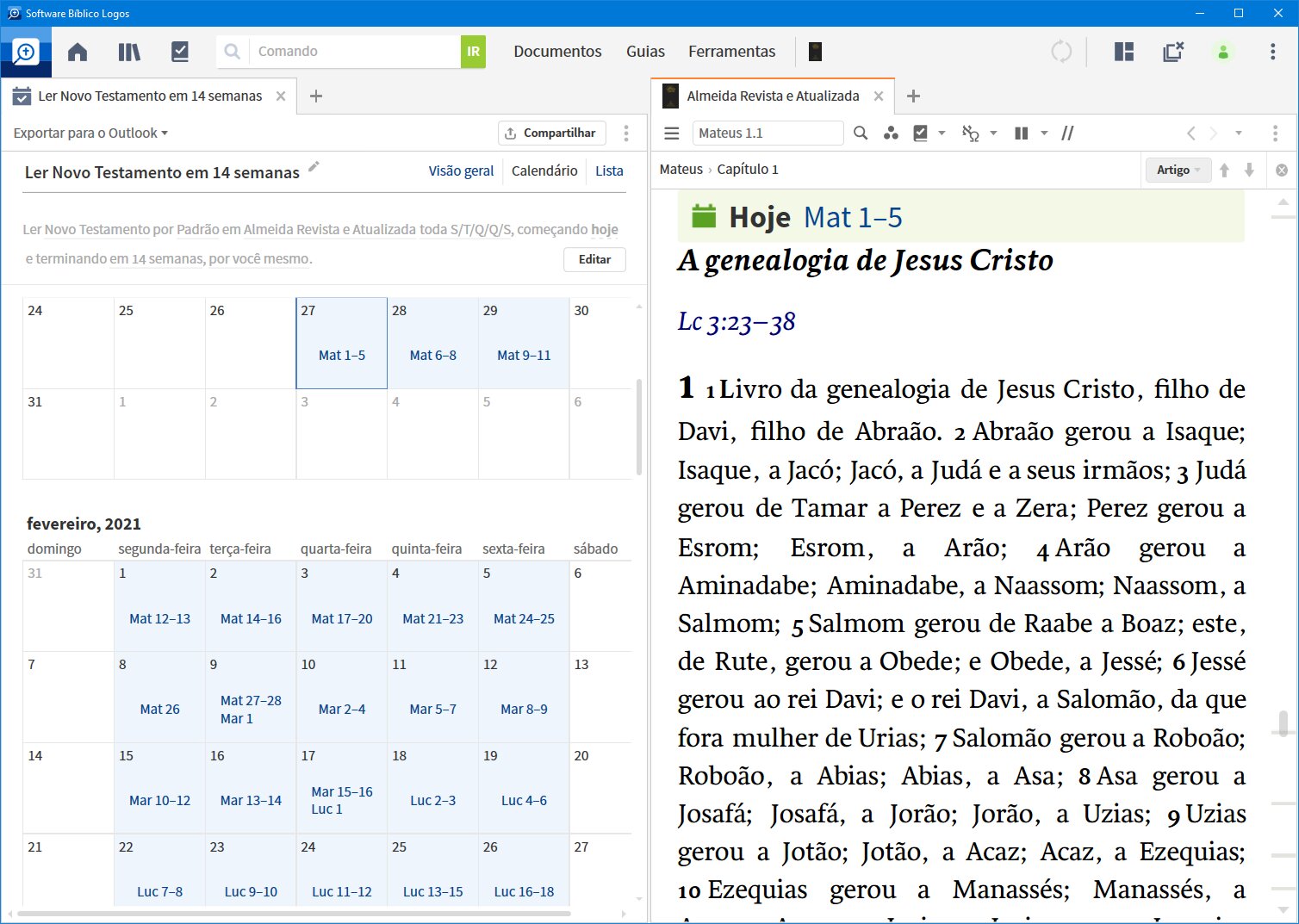Open the Guias menu

pyautogui.click(x=645, y=52)
